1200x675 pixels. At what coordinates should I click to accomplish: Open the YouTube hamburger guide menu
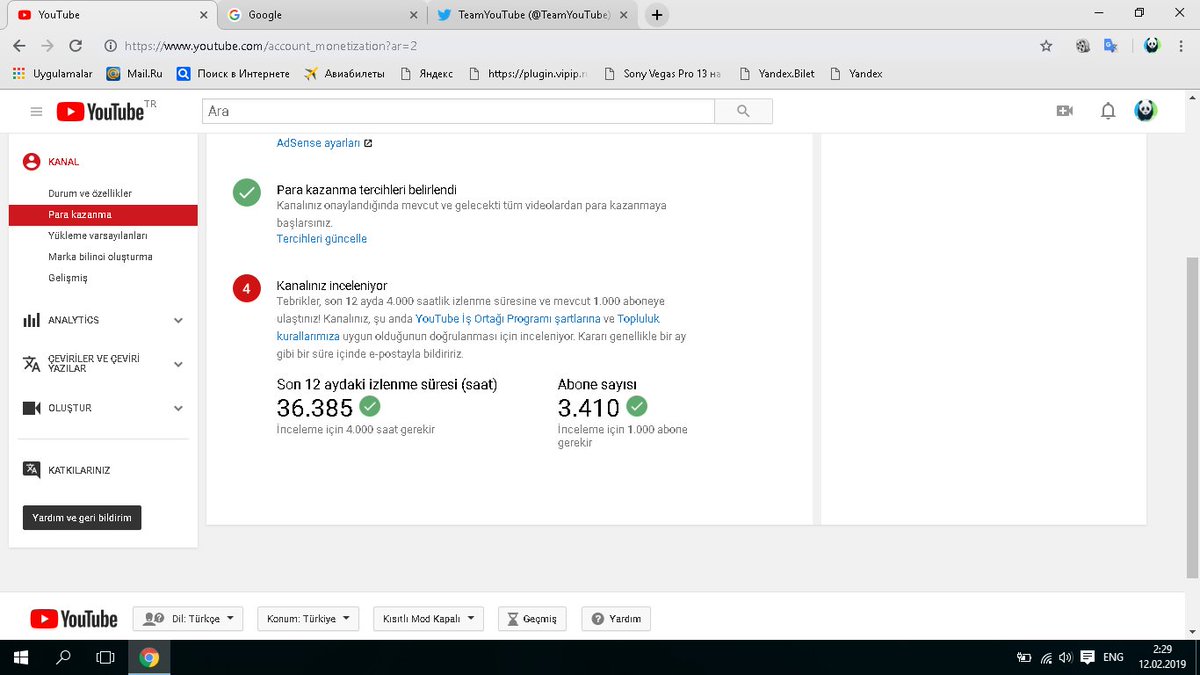point(37,112)
